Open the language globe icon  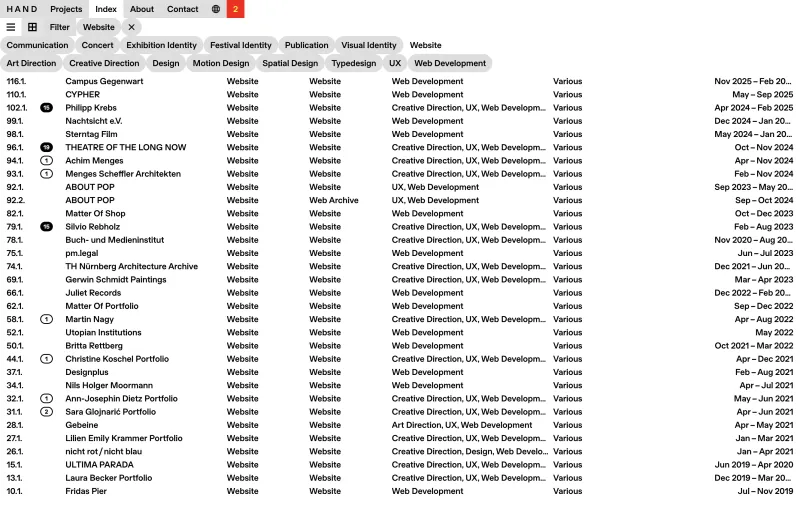click(216, 9)
